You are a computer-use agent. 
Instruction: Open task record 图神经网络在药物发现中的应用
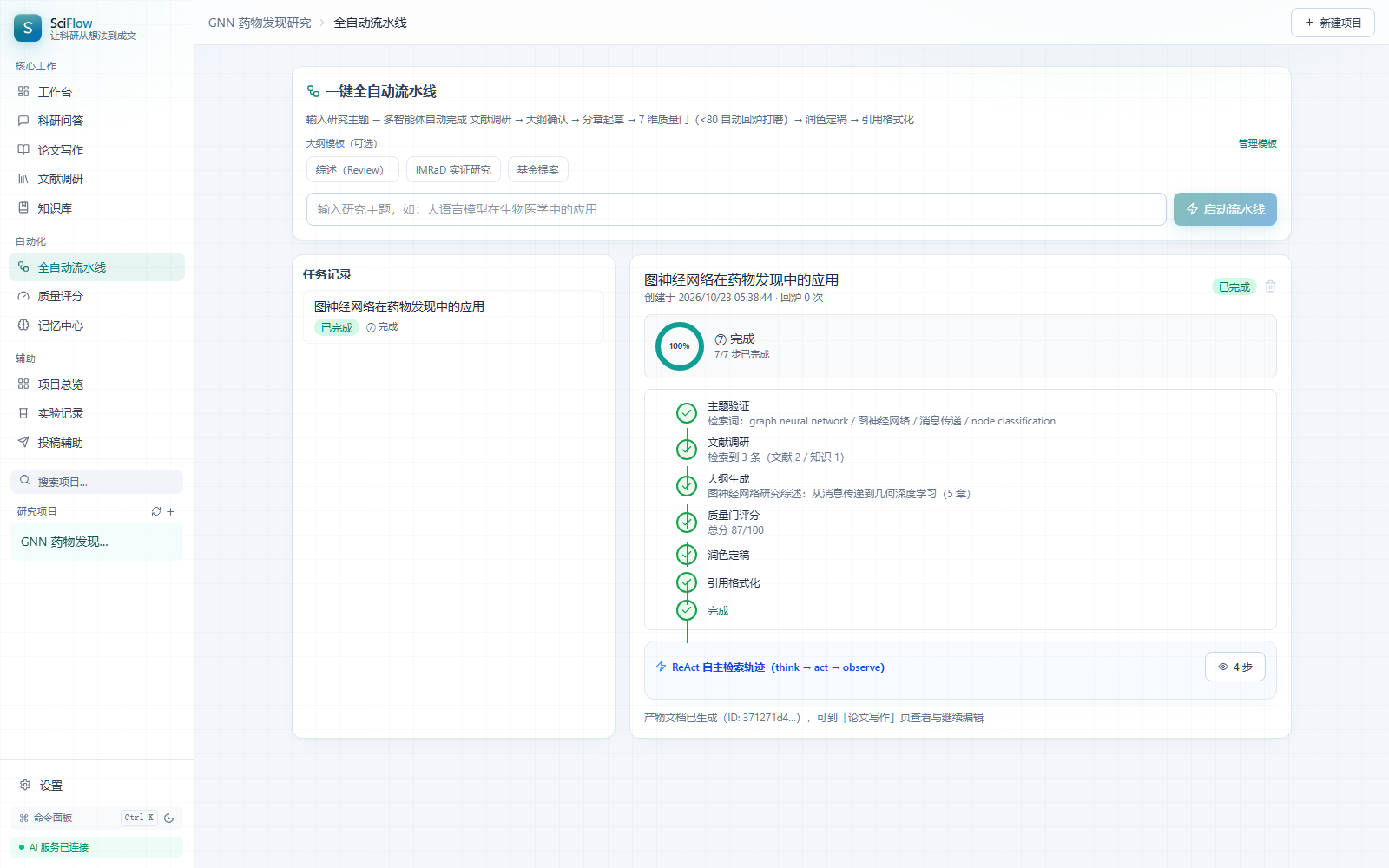click(x=453, y=317)
